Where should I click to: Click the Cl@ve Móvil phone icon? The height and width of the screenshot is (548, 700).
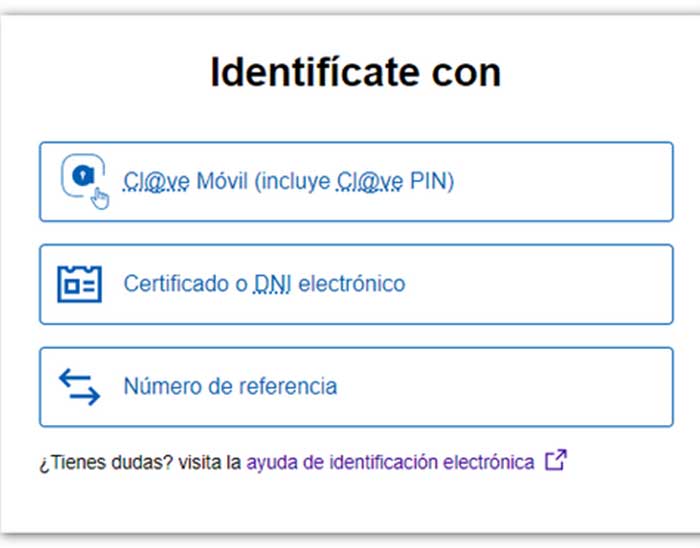(x=84, y=180)
